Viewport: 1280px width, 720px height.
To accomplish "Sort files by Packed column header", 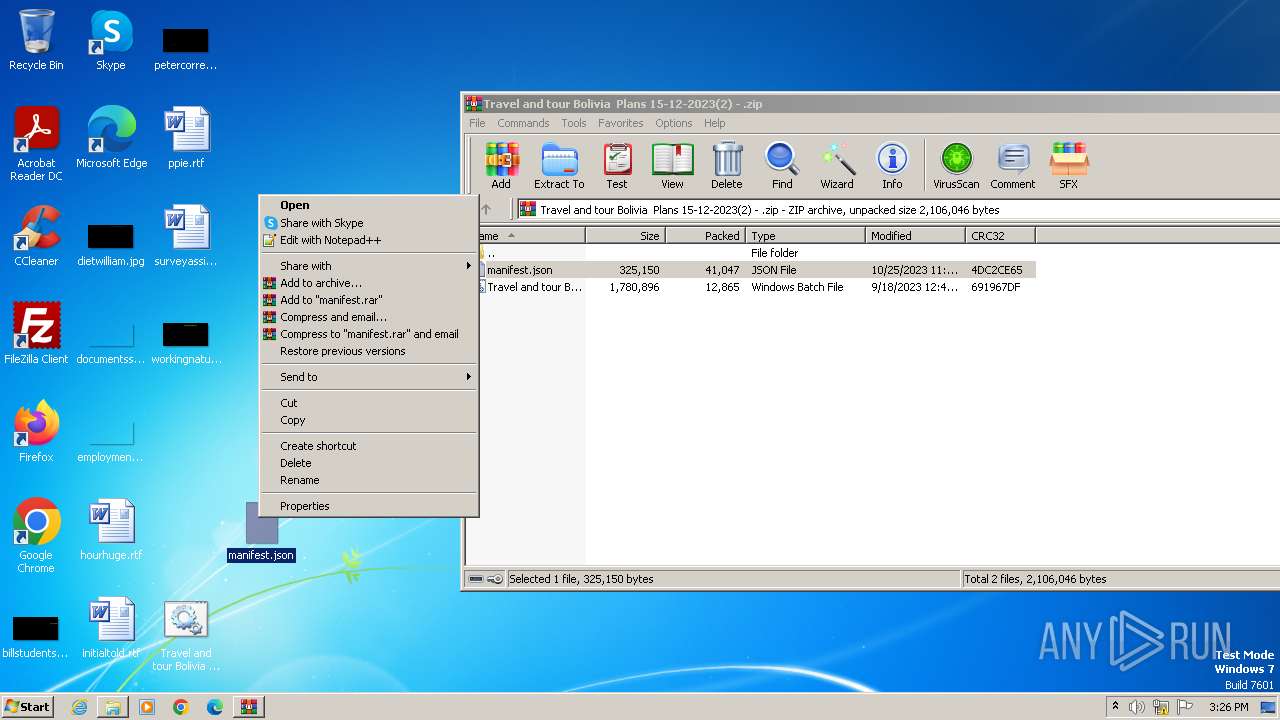I will pos(705,236).
